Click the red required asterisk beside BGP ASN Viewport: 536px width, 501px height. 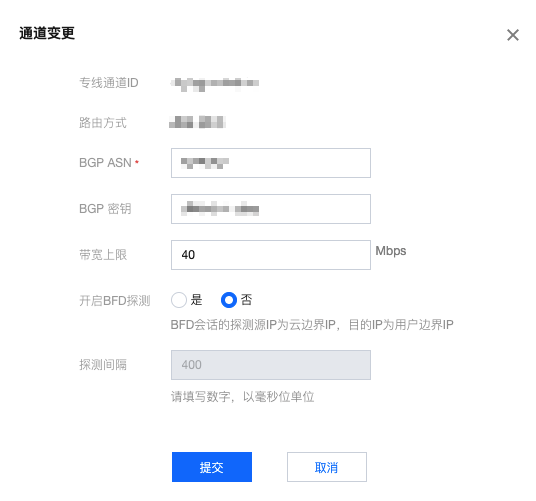(137, 162)
